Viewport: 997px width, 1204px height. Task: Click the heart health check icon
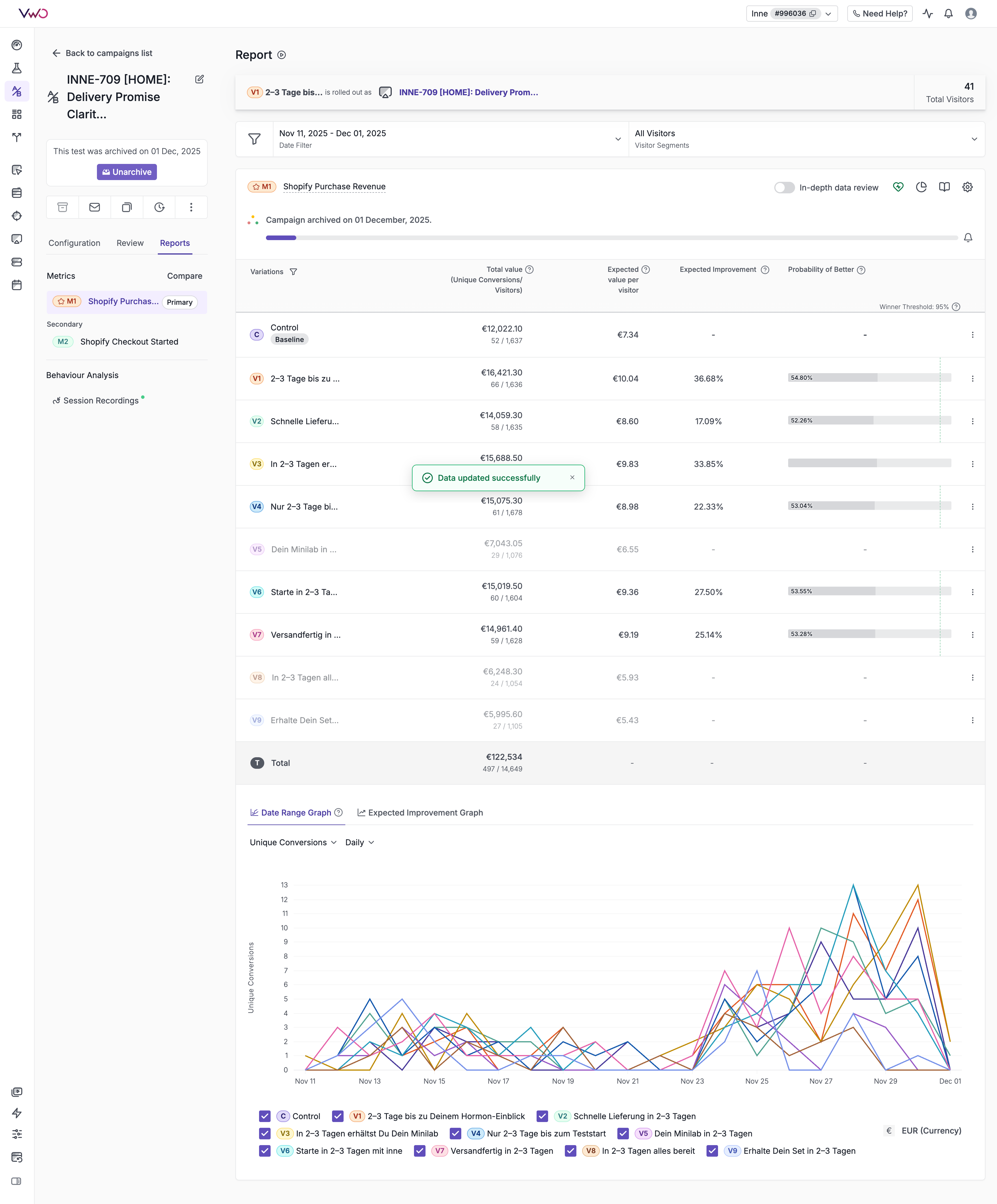898,187
